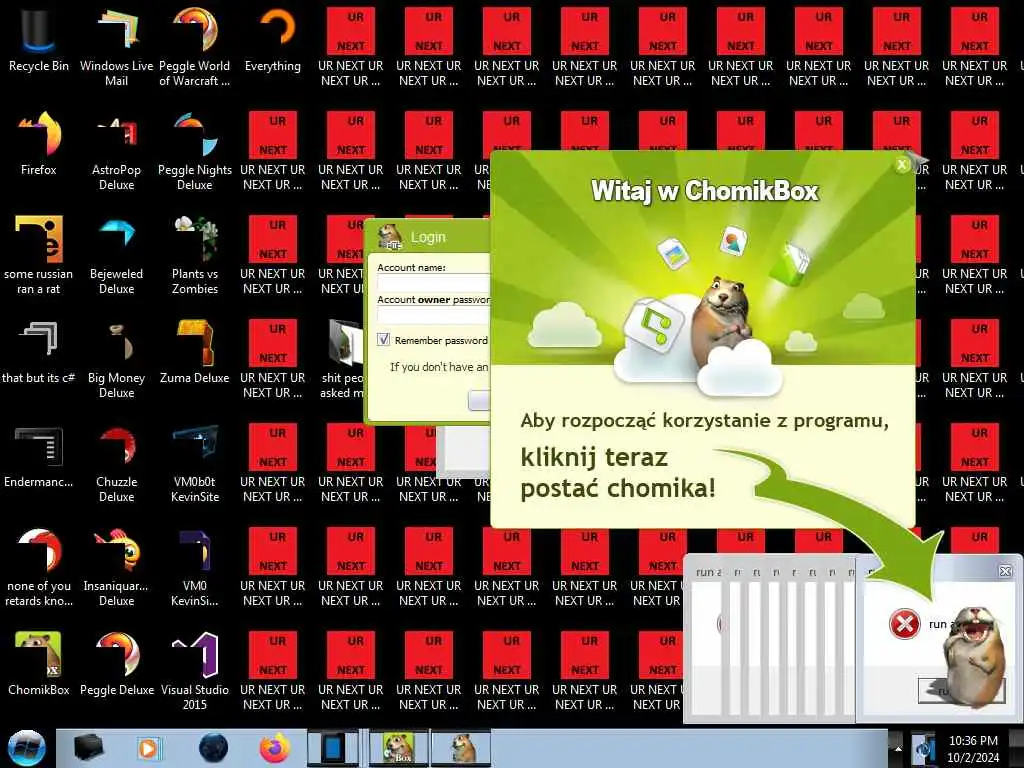Image resolution: width=1024 pixels, height=768 pixels.
Task: Click the laughing chomik hamster character
Action: pos(974,656)
